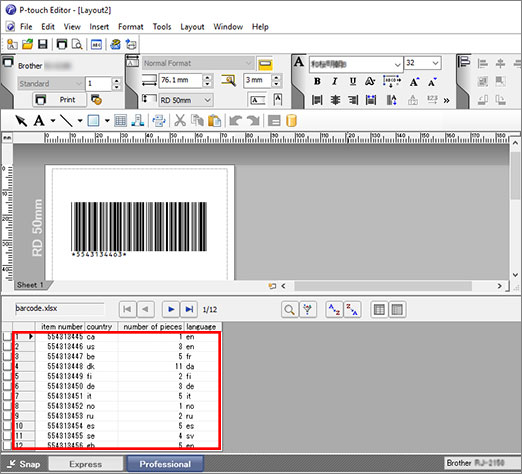This screenshot has height=474, width=522.
Task: Increase the number of copies stepper
Action: [116, 80]
